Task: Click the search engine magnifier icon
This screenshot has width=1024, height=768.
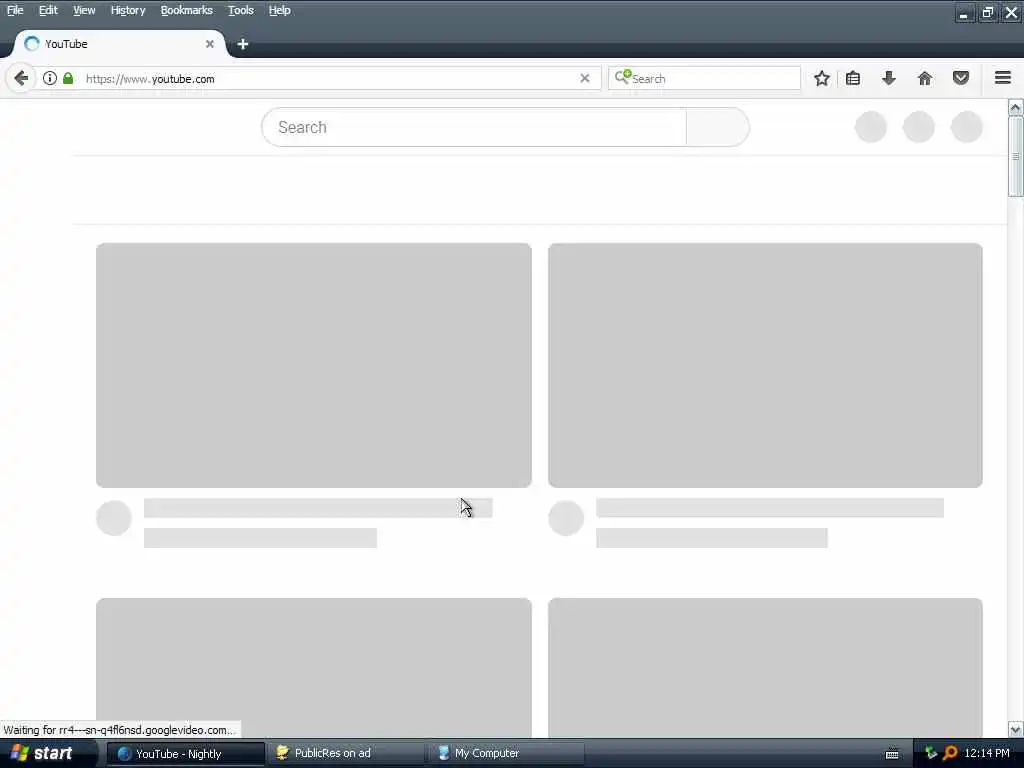Action: pos(622,77)
